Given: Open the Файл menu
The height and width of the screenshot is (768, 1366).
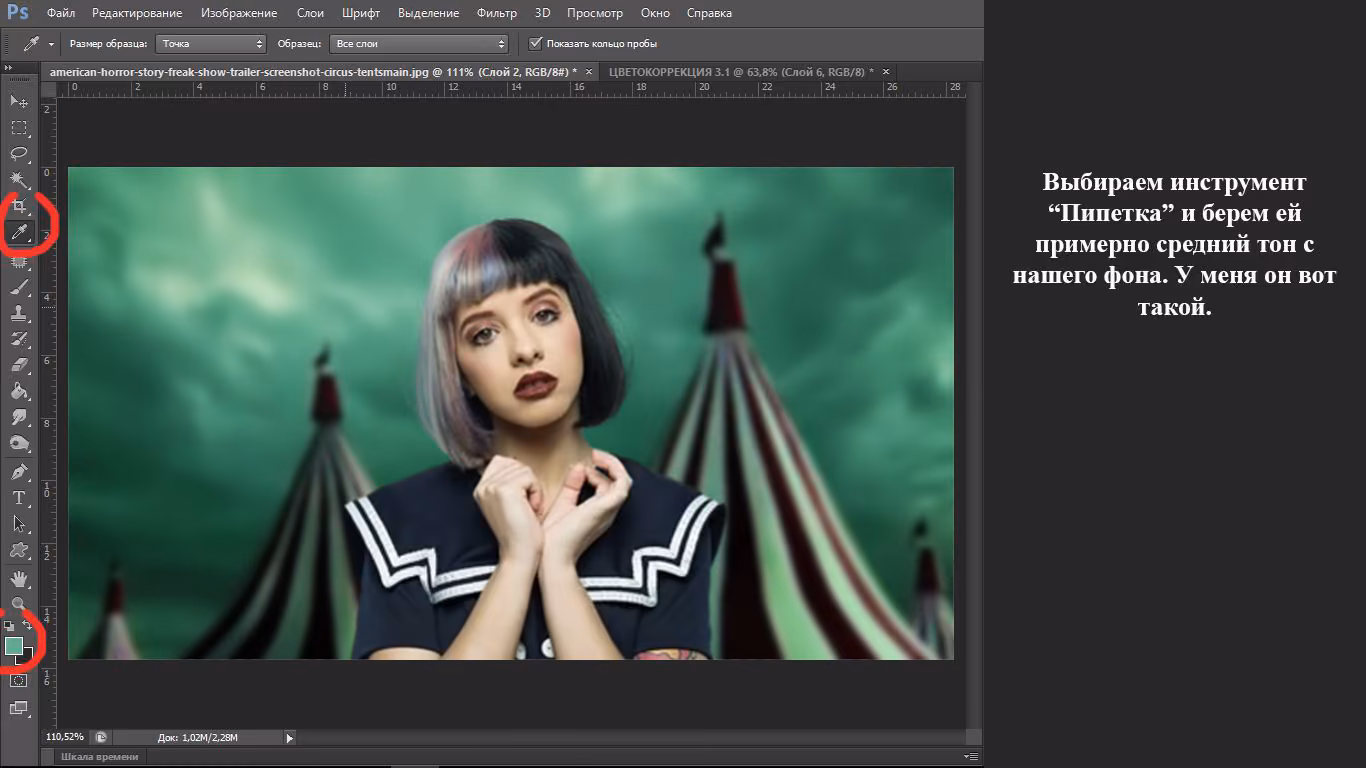Looking at the screenshot, I should click(x=60, y=13).
